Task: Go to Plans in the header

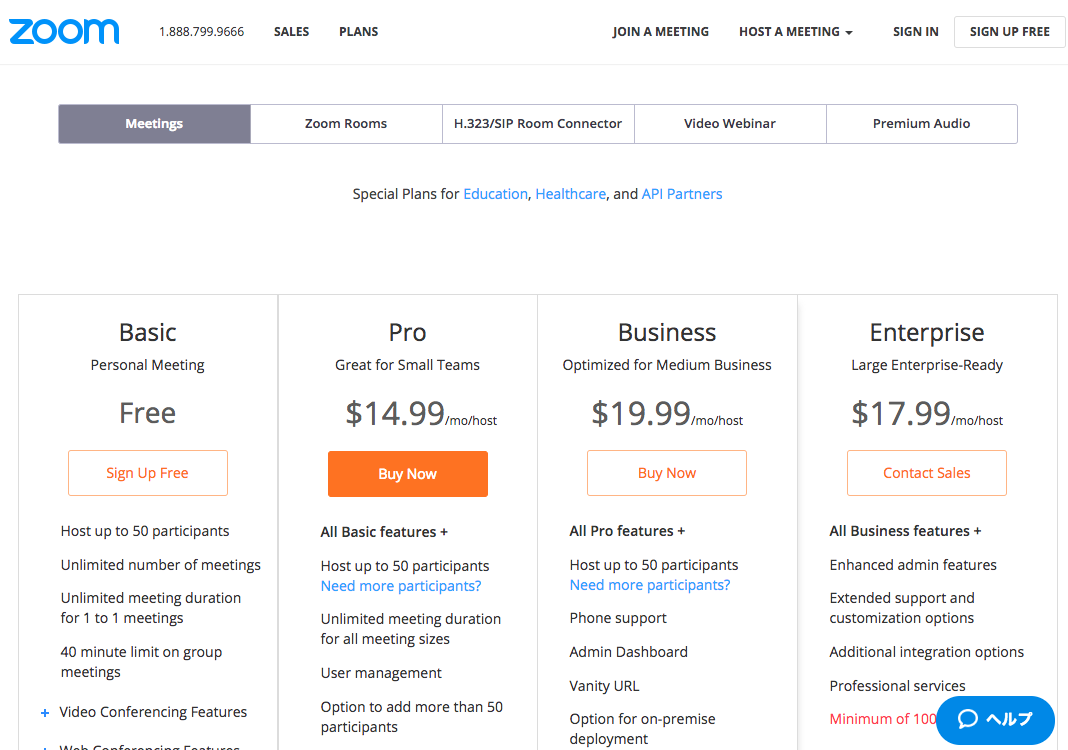Action: pyautogui.click(x=358, y=31)
